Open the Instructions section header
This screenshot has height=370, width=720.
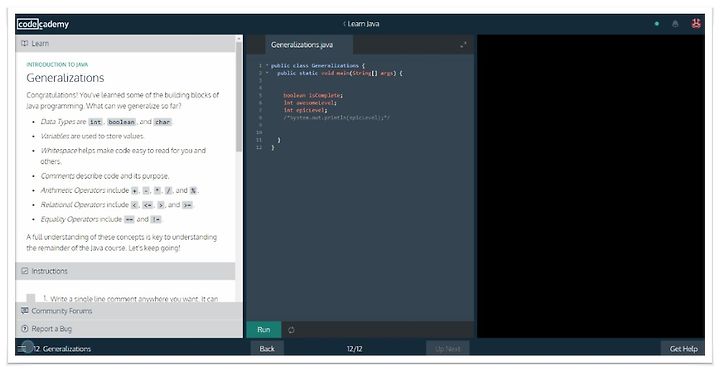pos(125,271)
